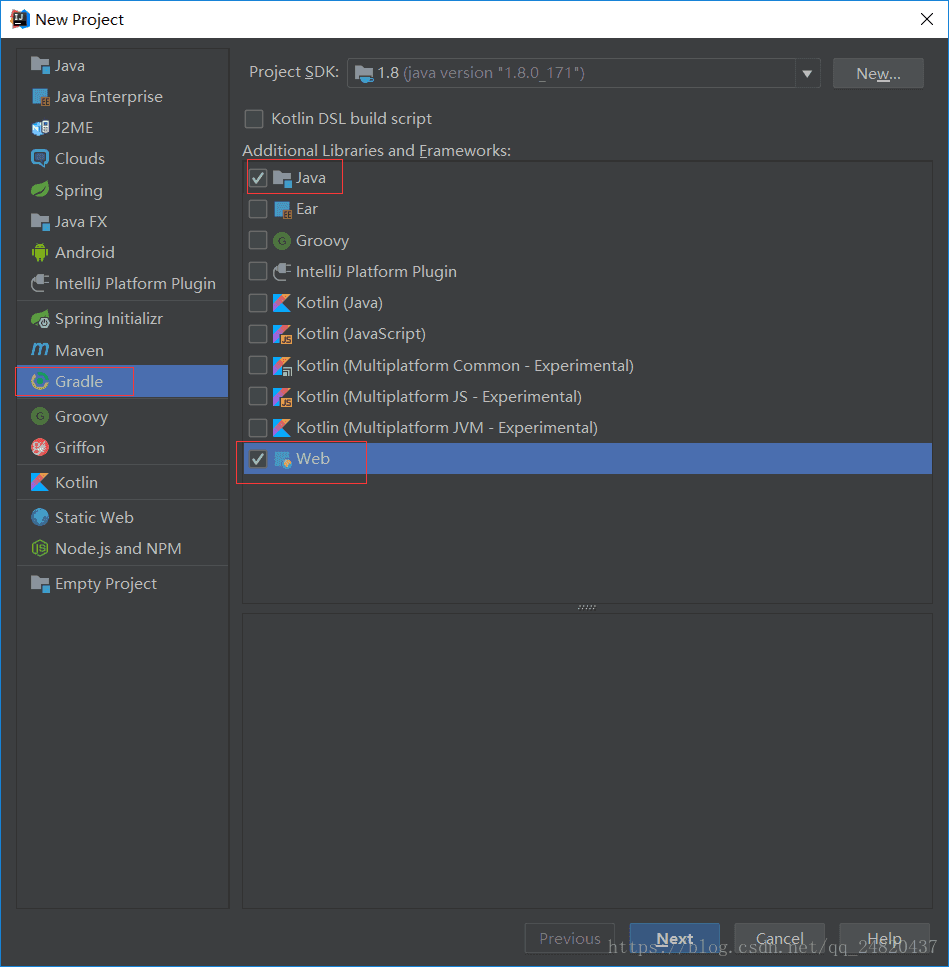Check the Groovy framework checkbox
This screenshot has height=967, width=949.
tap(258, 240)
